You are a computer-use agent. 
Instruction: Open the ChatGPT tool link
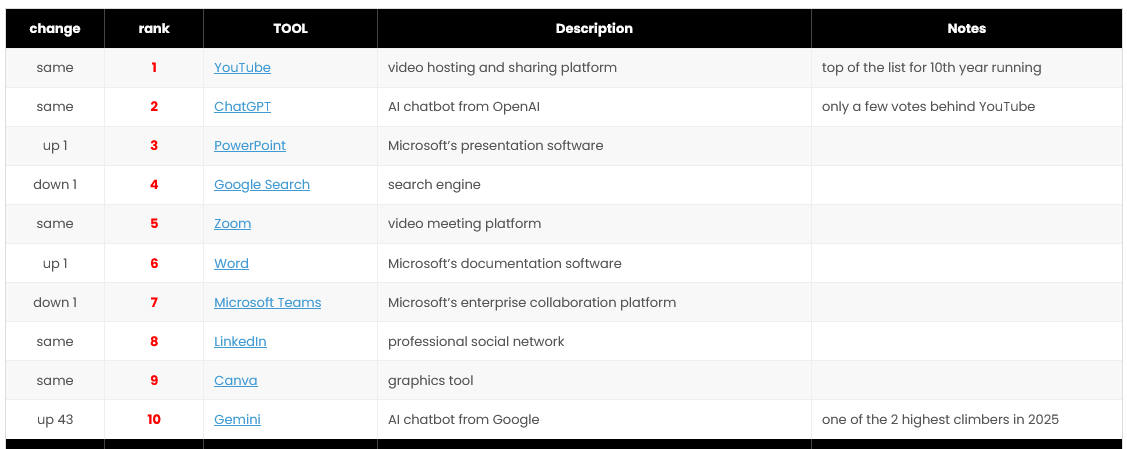tap(242, 107)
